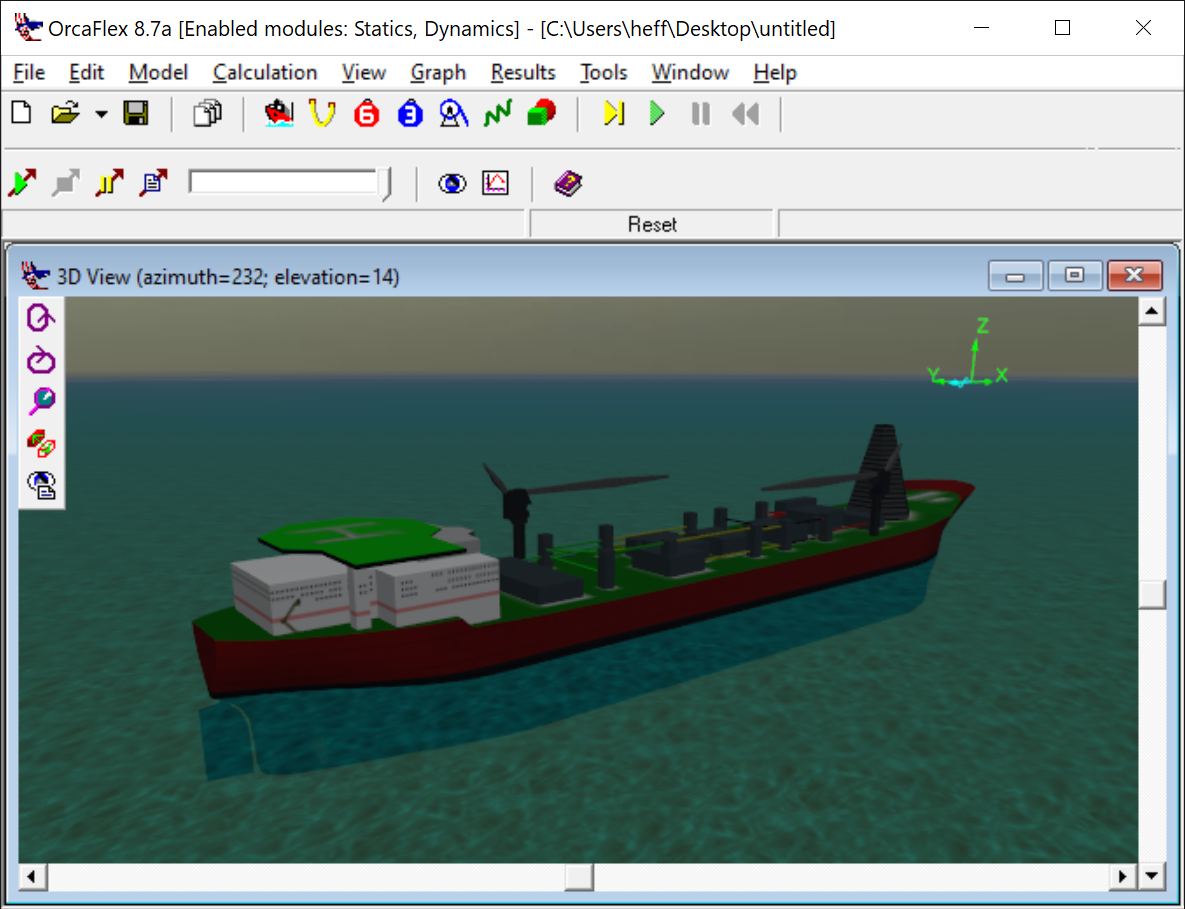The height and width of the screenshot is (909, 1185).
Task: Start the dynamic simulation
Action: click(x=657, y=113)
